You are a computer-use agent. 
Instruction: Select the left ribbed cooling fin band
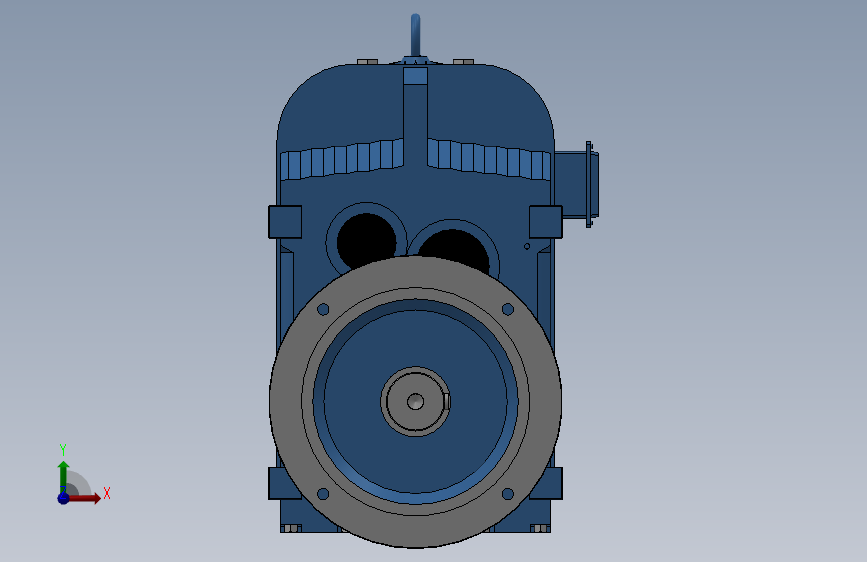[x=342, y=159]
